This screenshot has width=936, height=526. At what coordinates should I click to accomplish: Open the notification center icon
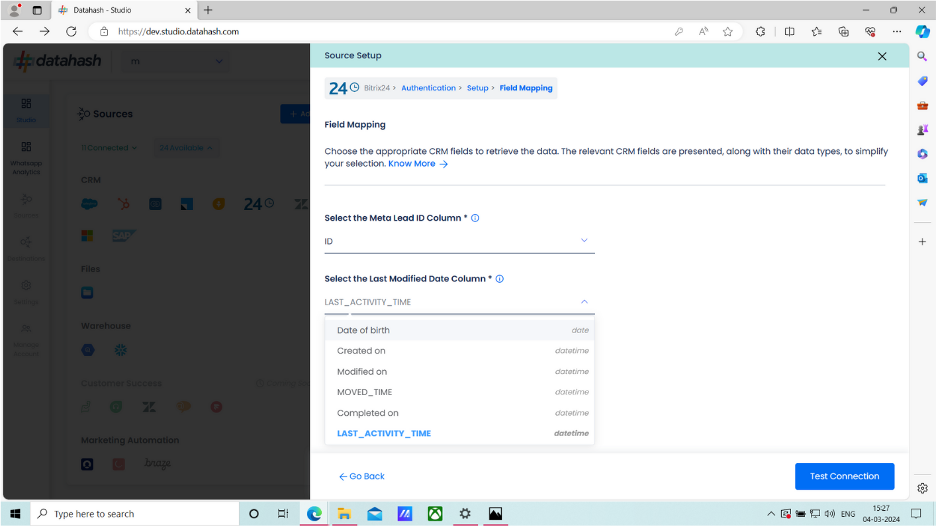click(x=916, y=513)
